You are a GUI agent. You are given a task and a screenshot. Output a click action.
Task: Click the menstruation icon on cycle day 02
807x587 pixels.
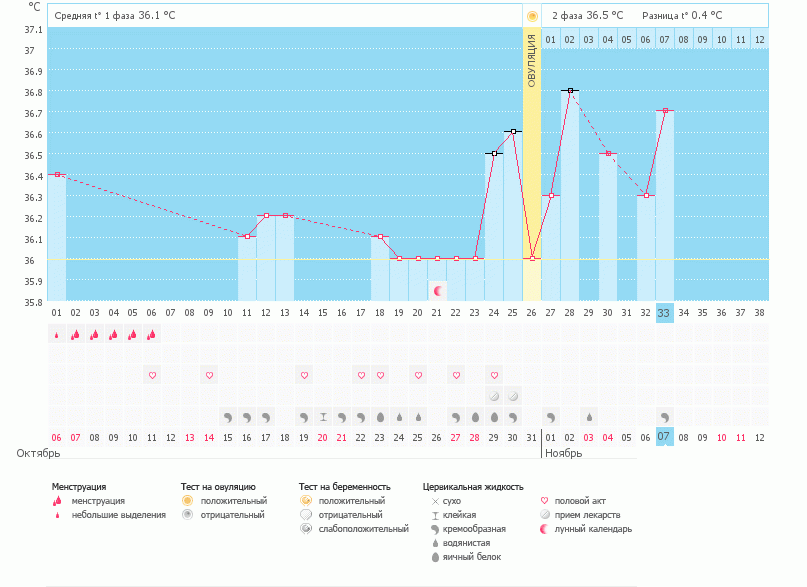(75, 335)
